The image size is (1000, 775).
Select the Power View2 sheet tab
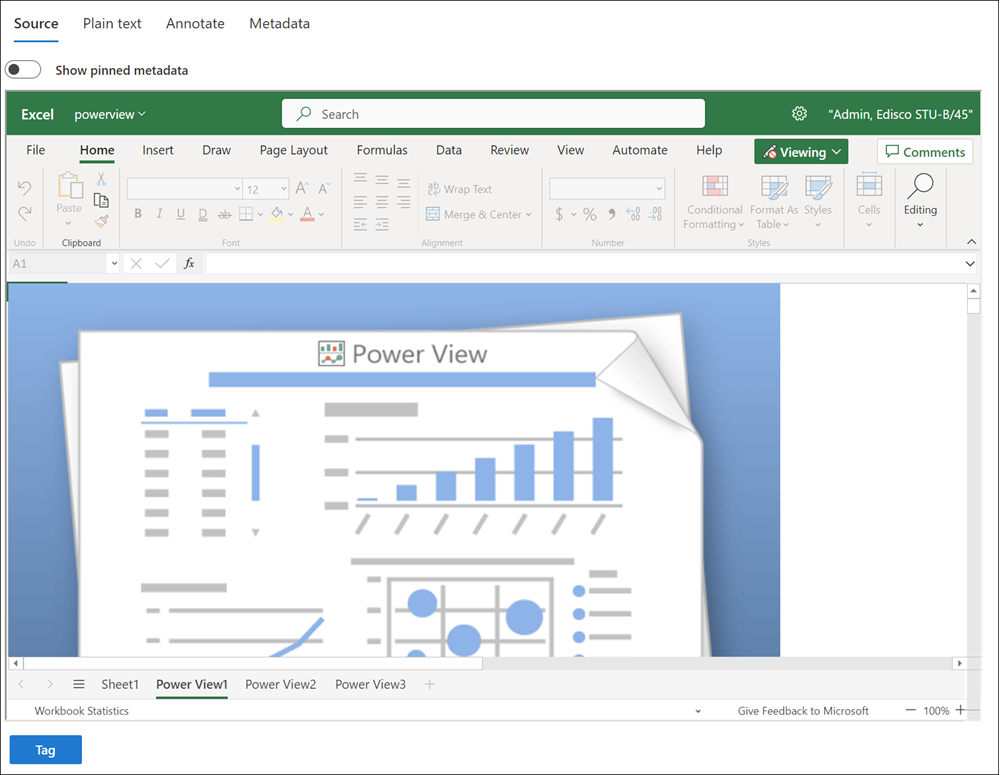280,684
